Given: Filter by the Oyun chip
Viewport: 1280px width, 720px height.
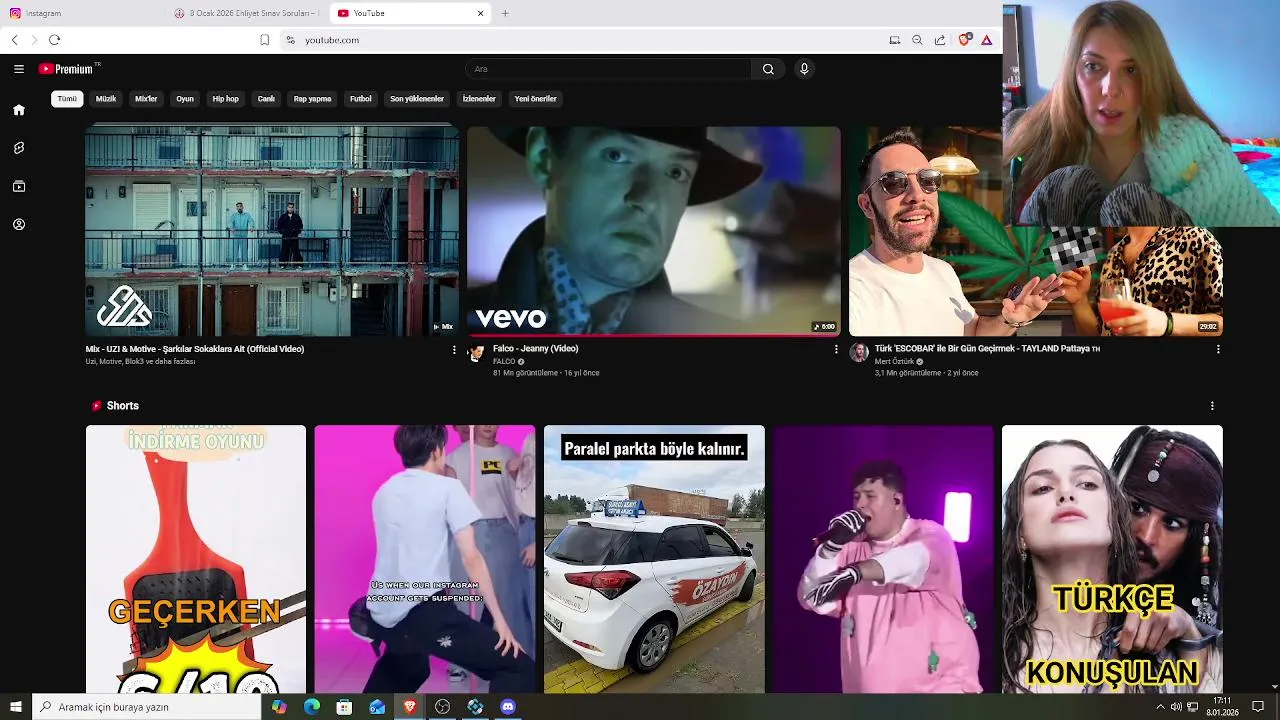Looking at the screenshot, I should [x=185, y=99].
